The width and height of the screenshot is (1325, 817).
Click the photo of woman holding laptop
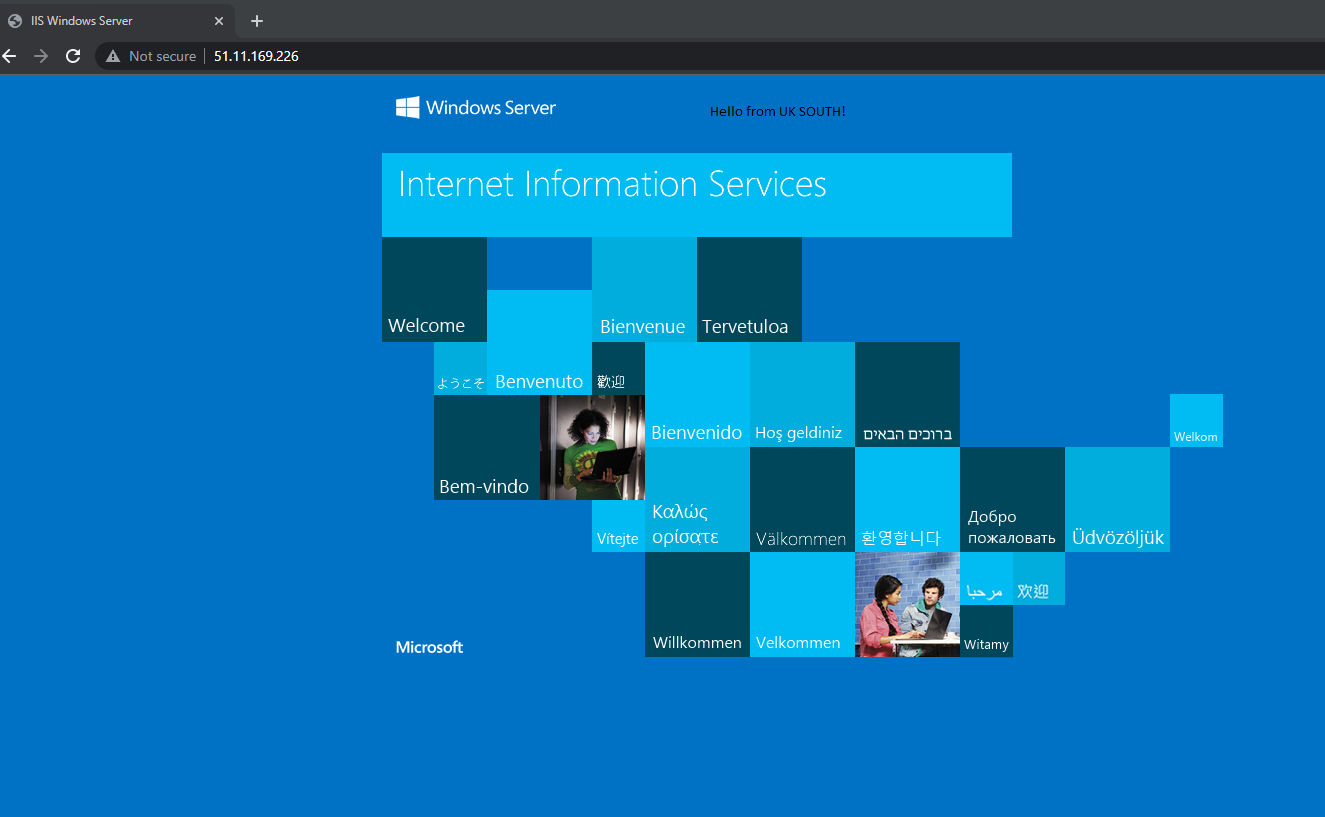pos(592,448)
